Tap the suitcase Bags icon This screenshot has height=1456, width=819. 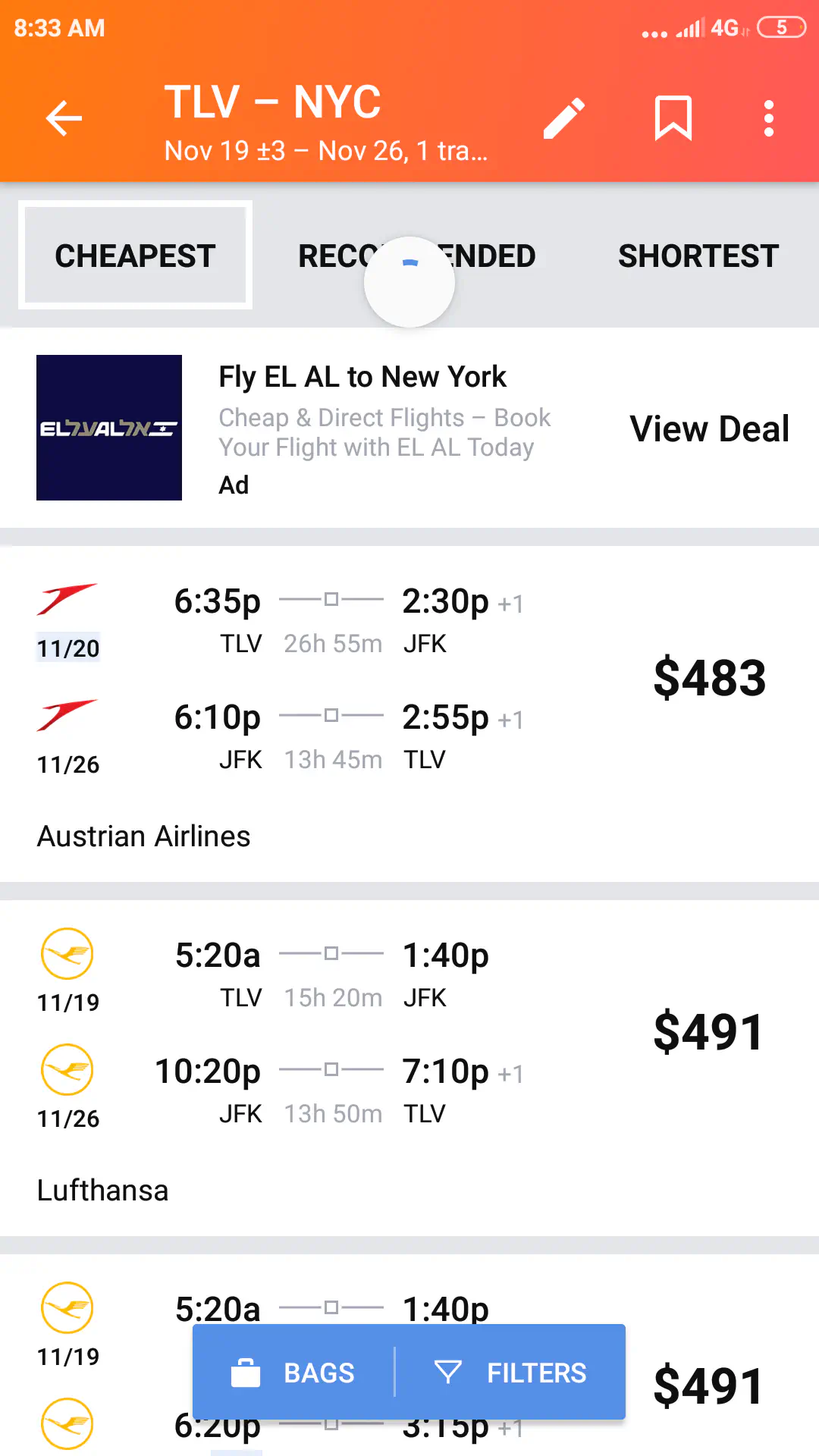pos(246,1373)
